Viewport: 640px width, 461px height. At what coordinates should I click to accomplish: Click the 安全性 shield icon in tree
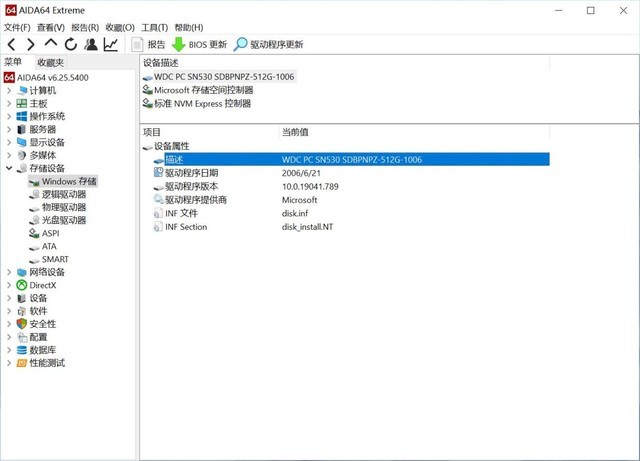tap(21, 324)
